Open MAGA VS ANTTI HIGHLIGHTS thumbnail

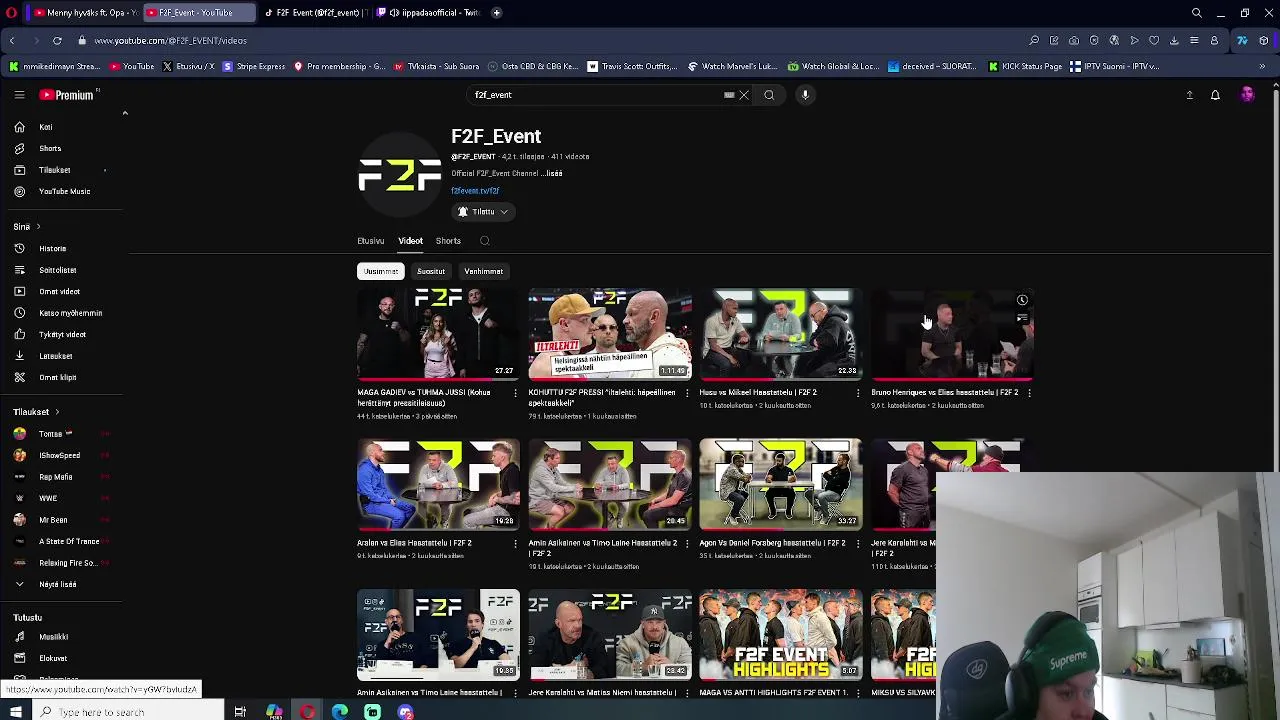pos(781,634)
